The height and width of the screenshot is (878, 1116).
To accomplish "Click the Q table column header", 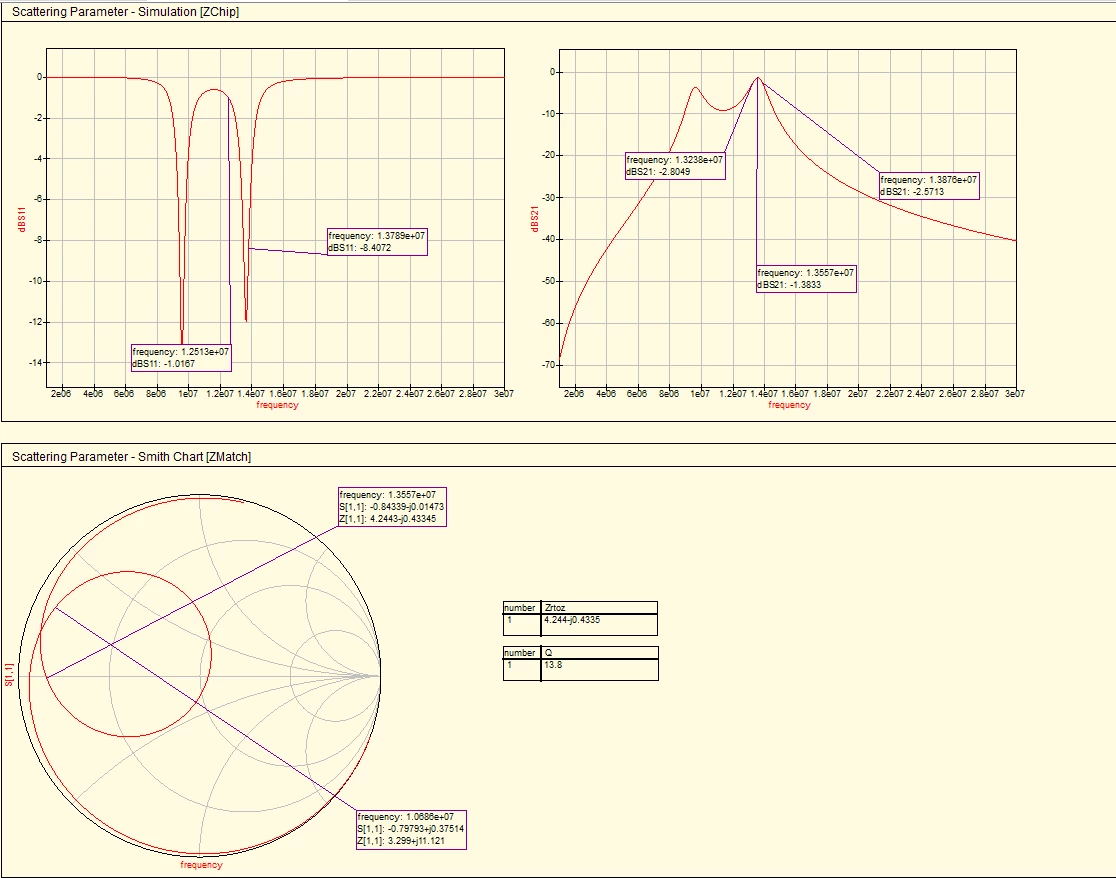I will click(599, 652).
